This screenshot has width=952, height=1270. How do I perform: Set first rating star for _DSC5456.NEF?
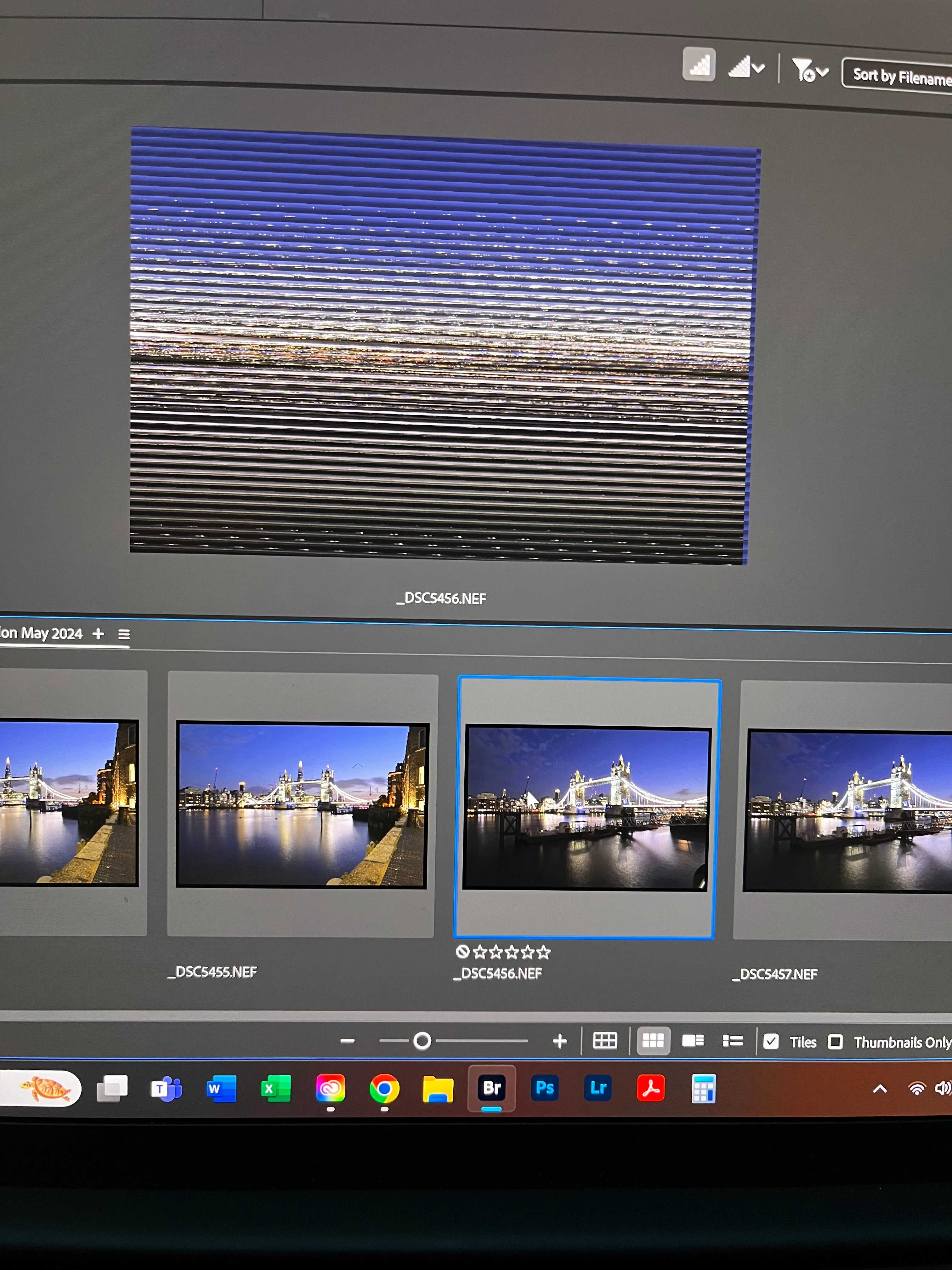point(480,952)
